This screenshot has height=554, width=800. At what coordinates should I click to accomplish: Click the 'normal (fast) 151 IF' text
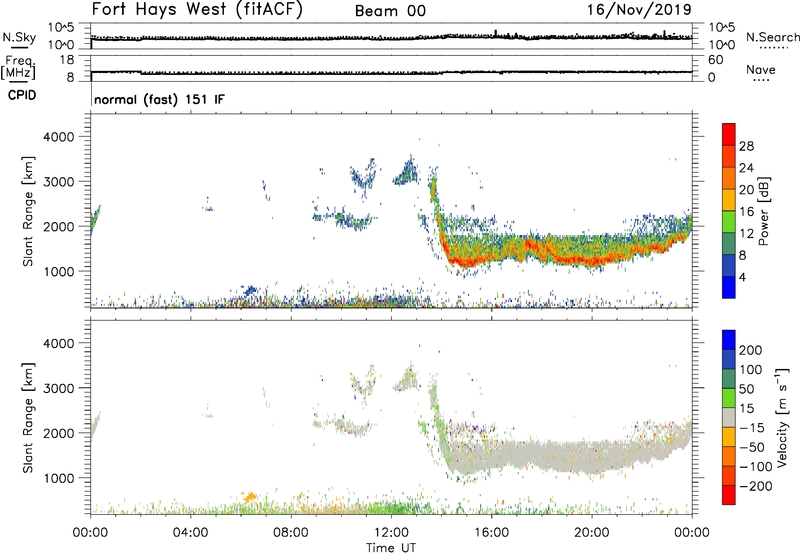click(159, 99)
